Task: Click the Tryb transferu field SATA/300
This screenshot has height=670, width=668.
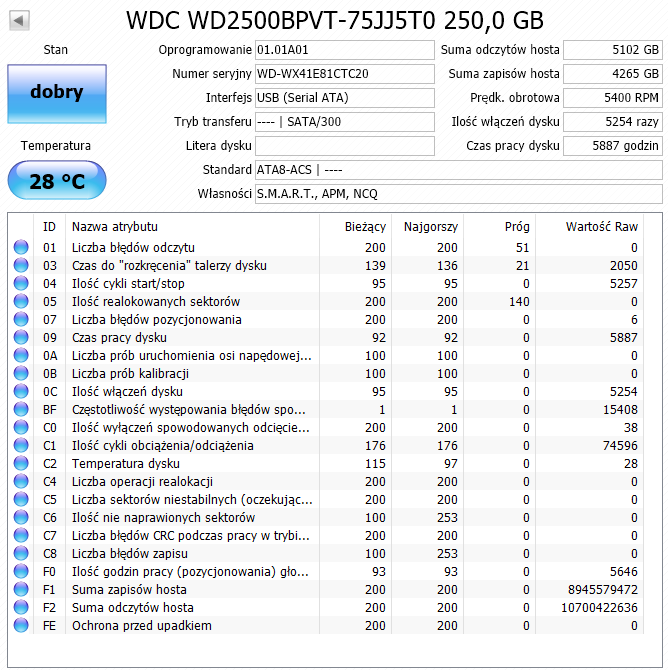Action: pyautogui.click(x=344, y=122)
